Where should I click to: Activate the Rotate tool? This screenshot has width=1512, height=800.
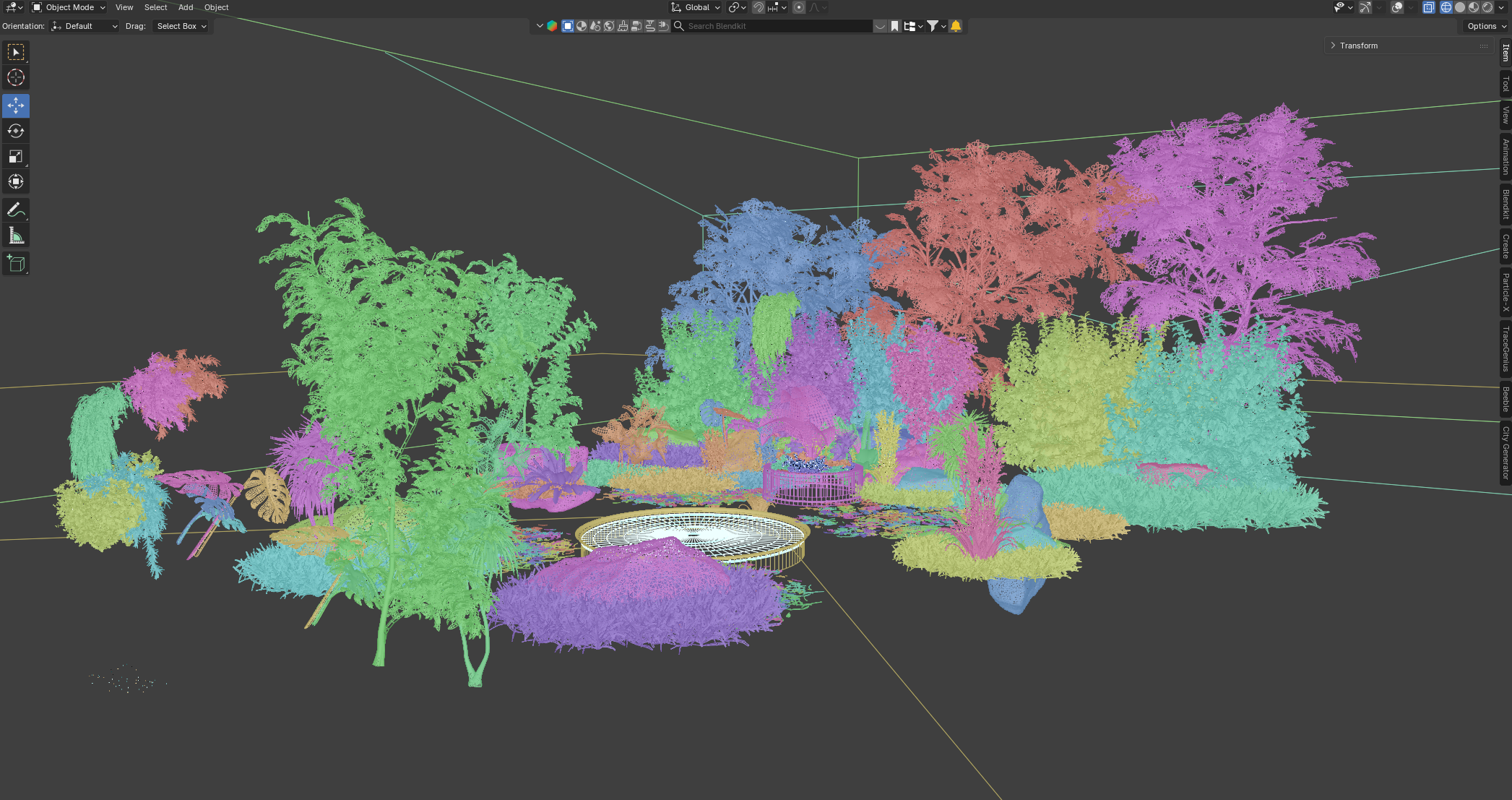pyautogui.click(x=15, y=131)
